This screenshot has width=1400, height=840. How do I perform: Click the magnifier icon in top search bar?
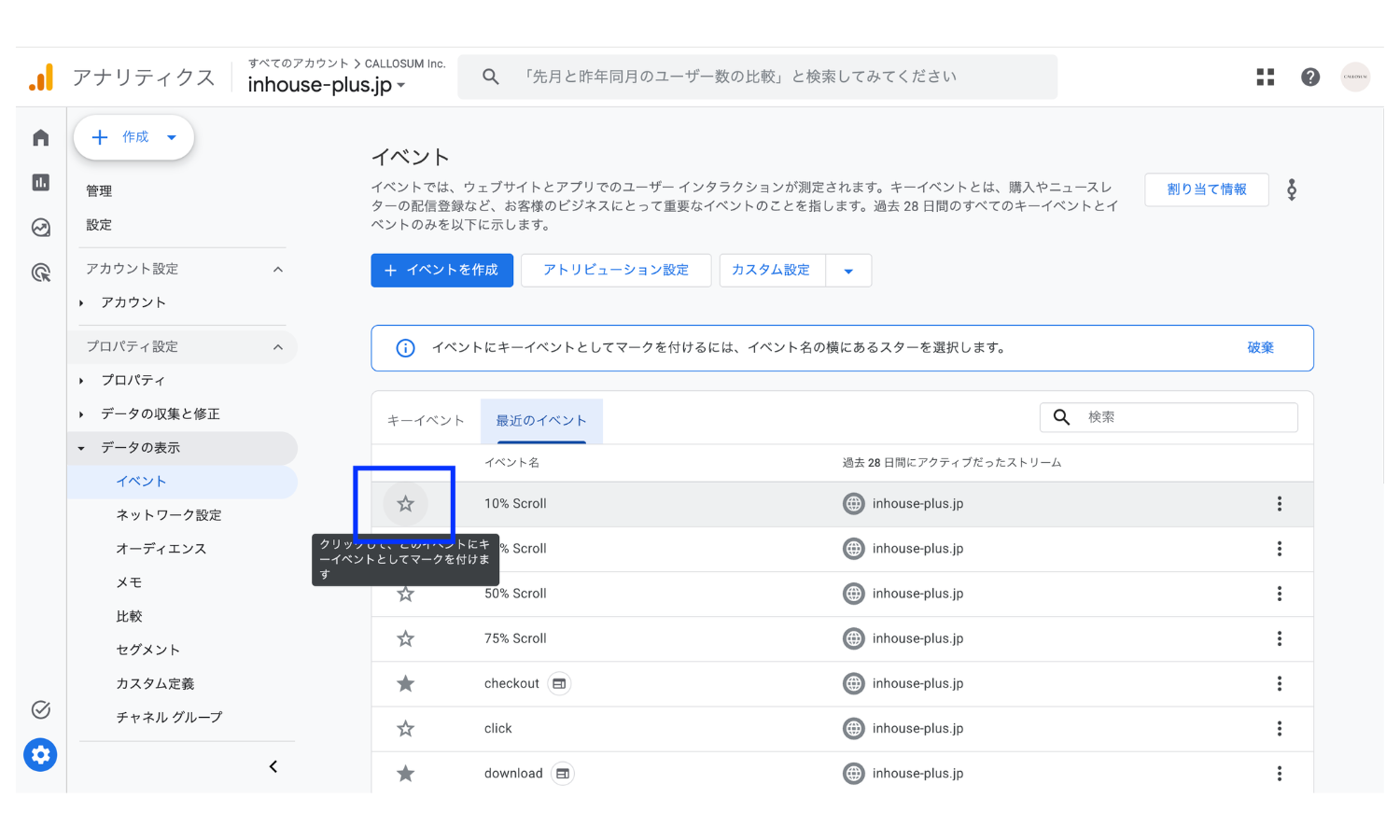click(490, 77)
